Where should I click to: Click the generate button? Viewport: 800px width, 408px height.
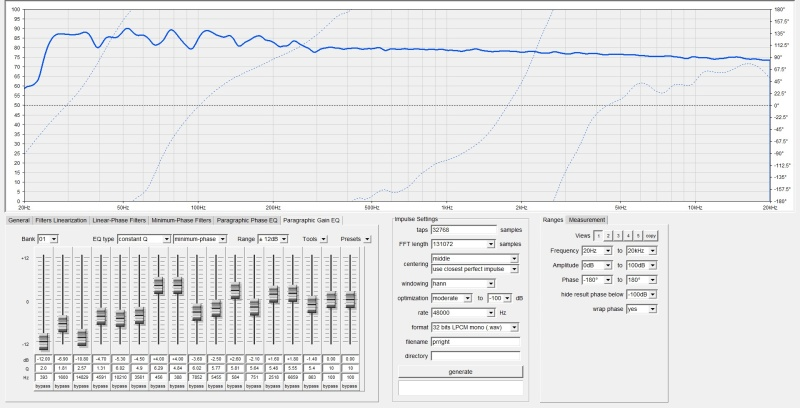click(460, 371)
